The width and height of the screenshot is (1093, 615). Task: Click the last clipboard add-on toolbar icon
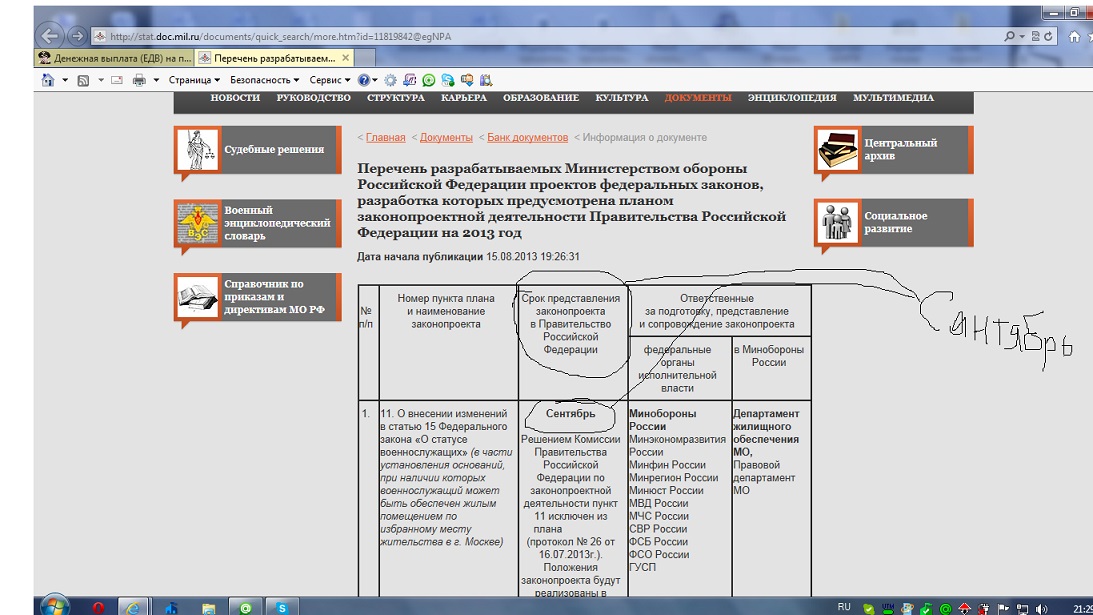point(486,80)
